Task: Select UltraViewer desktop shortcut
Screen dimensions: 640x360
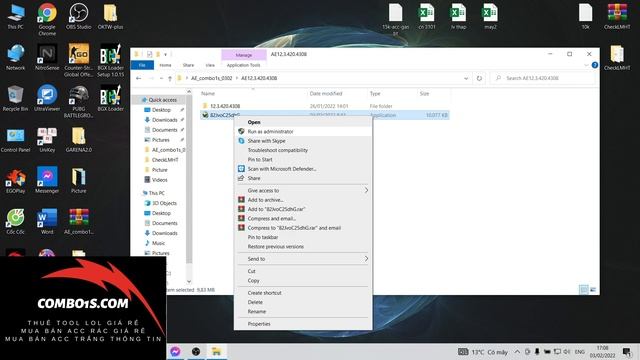Action: point(47,98)
